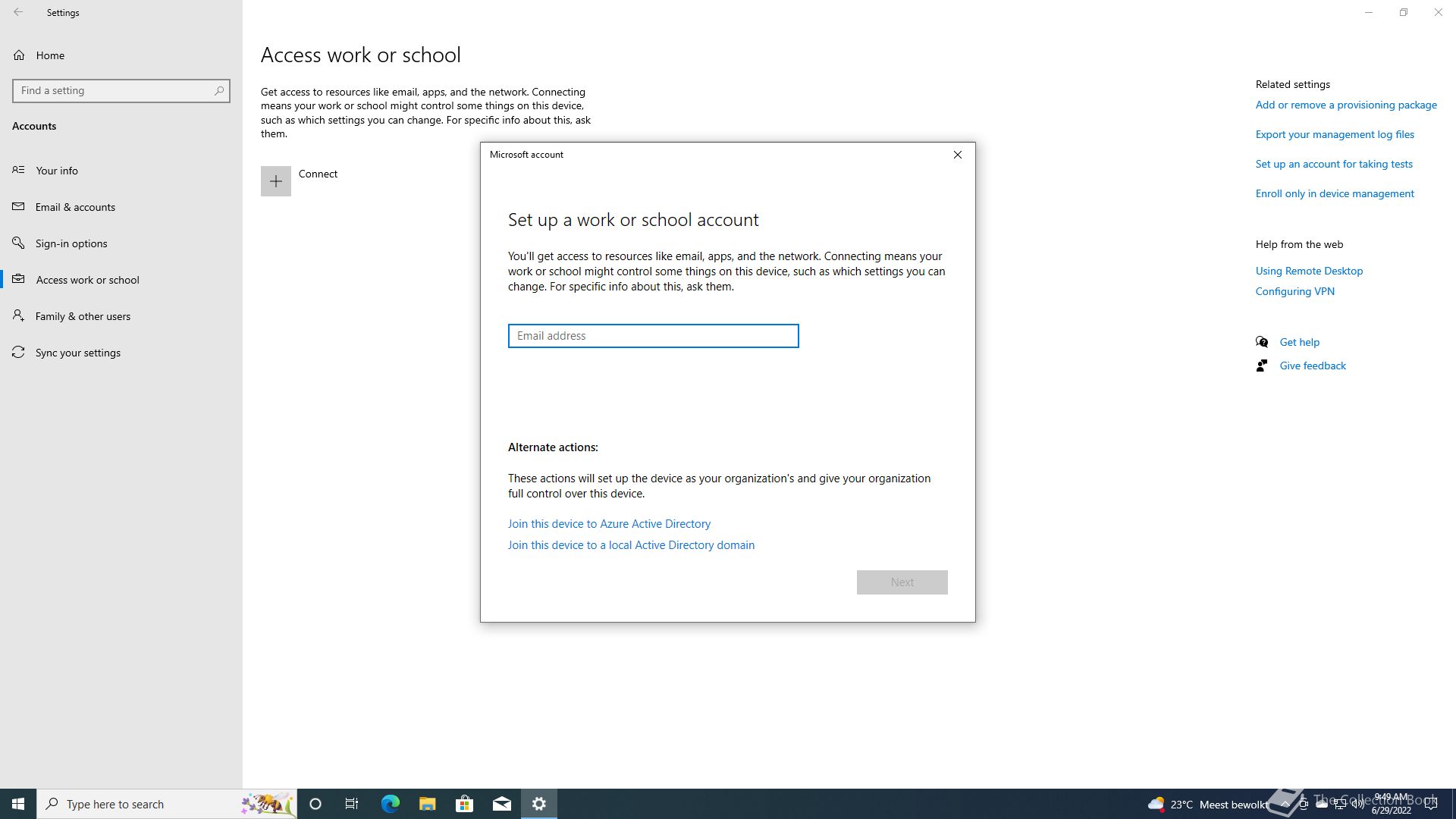Image resolution: width=1456 pixels, height=819 pixels.
Task: Click the Give feedback link
Action: click(x=1313, y=366)
